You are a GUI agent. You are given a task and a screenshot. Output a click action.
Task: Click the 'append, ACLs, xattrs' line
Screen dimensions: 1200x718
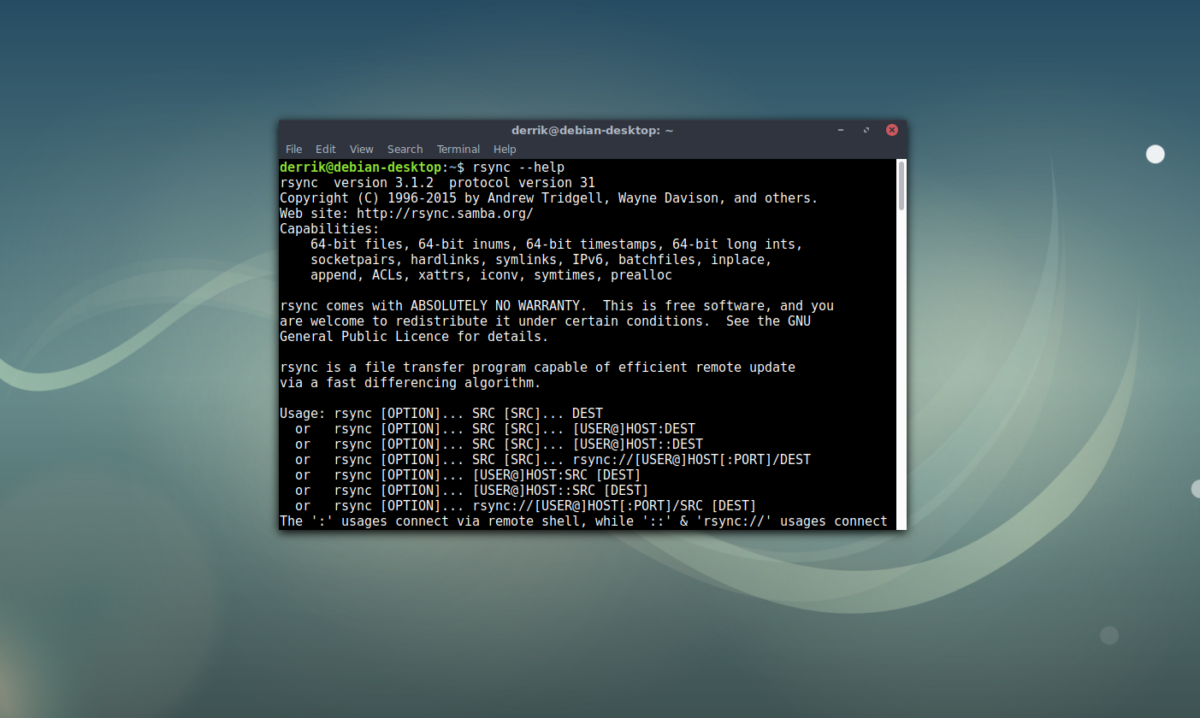[x=491, y=275]
